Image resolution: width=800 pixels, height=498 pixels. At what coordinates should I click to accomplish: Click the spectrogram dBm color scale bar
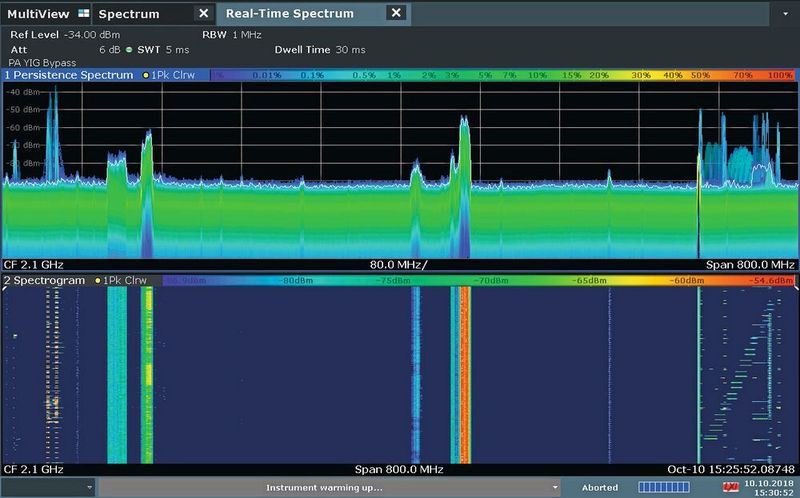coord(479,280)
